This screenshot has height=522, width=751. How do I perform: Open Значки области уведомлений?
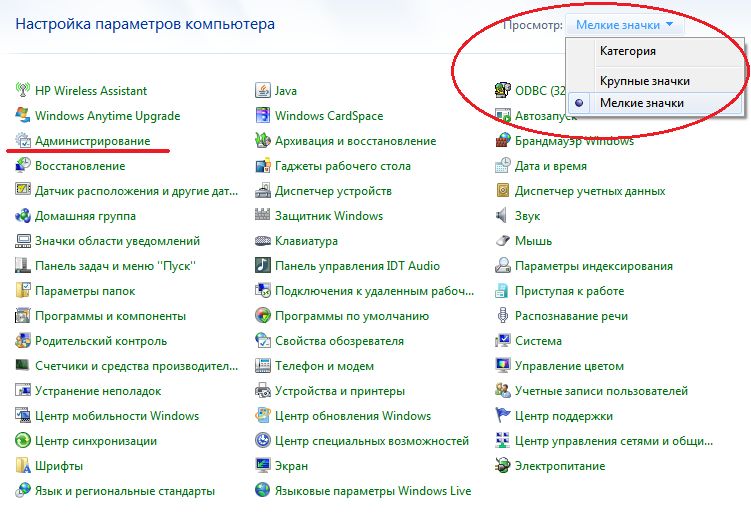click(117, 241)
